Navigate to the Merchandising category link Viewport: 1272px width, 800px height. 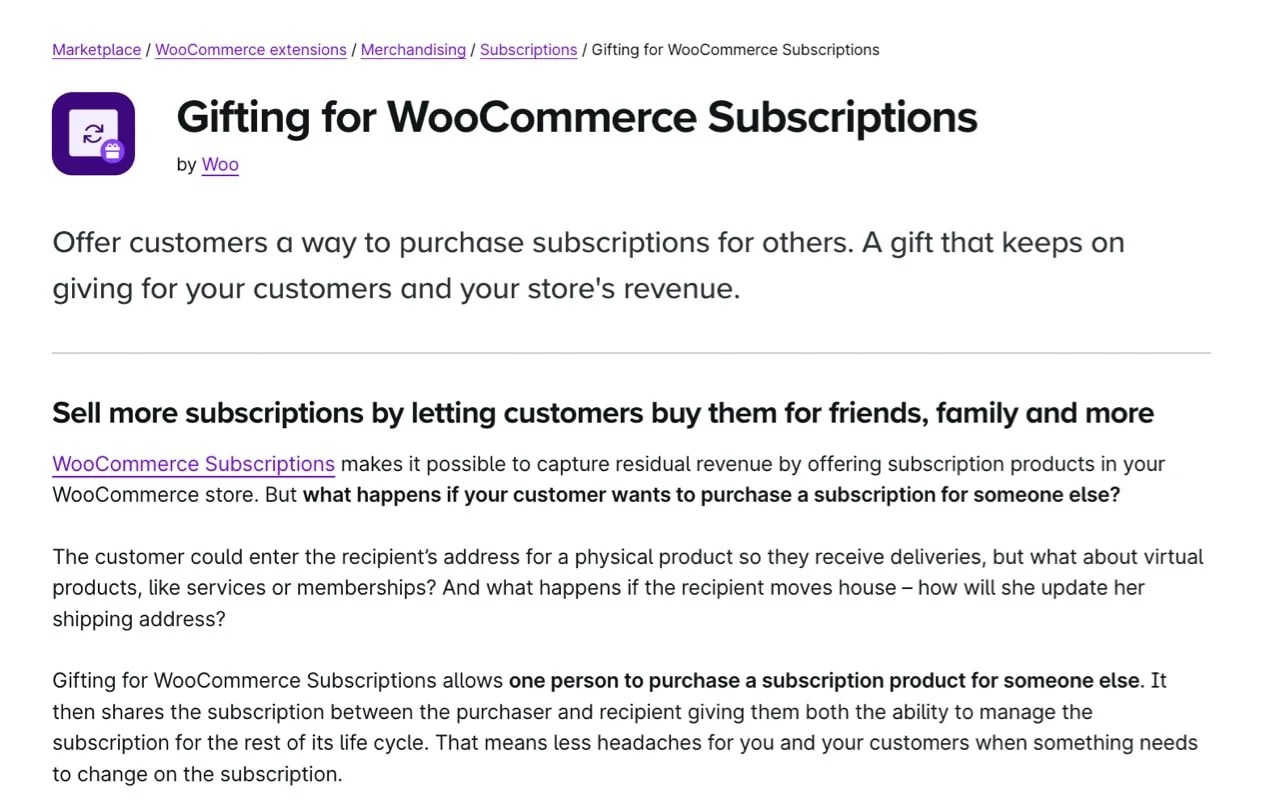pyautogui.click(x=413, y=49)
